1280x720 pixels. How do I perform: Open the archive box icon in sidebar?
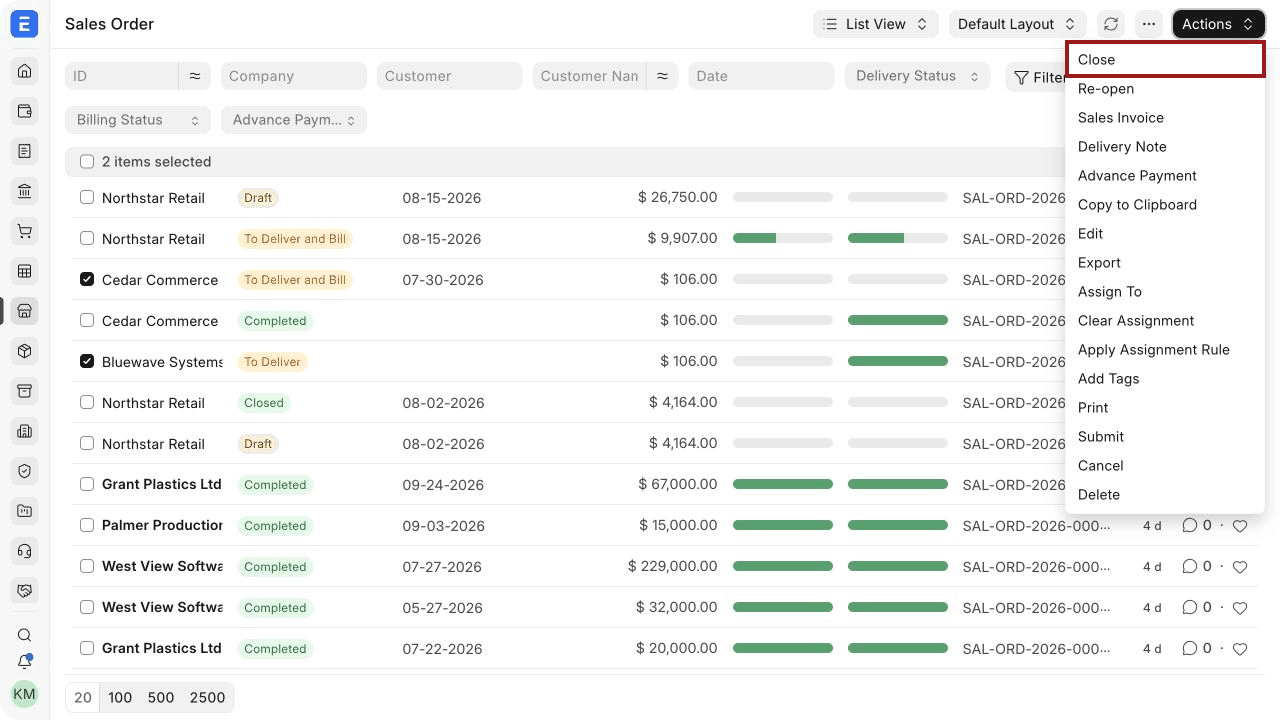click(25, 390)
